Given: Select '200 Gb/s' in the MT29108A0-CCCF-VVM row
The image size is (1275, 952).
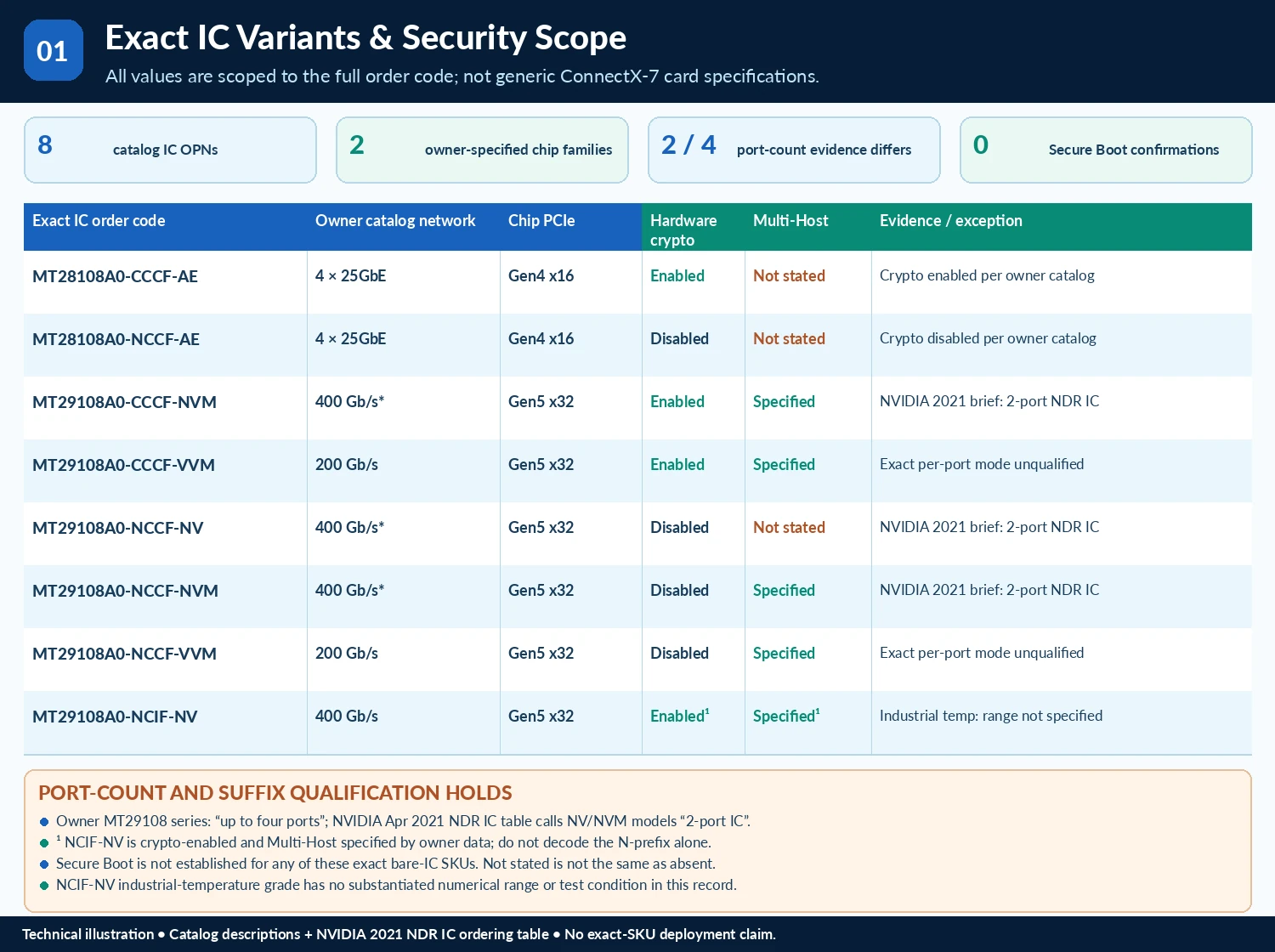Looking at the screenshot, I should click(x=347, y=465).
